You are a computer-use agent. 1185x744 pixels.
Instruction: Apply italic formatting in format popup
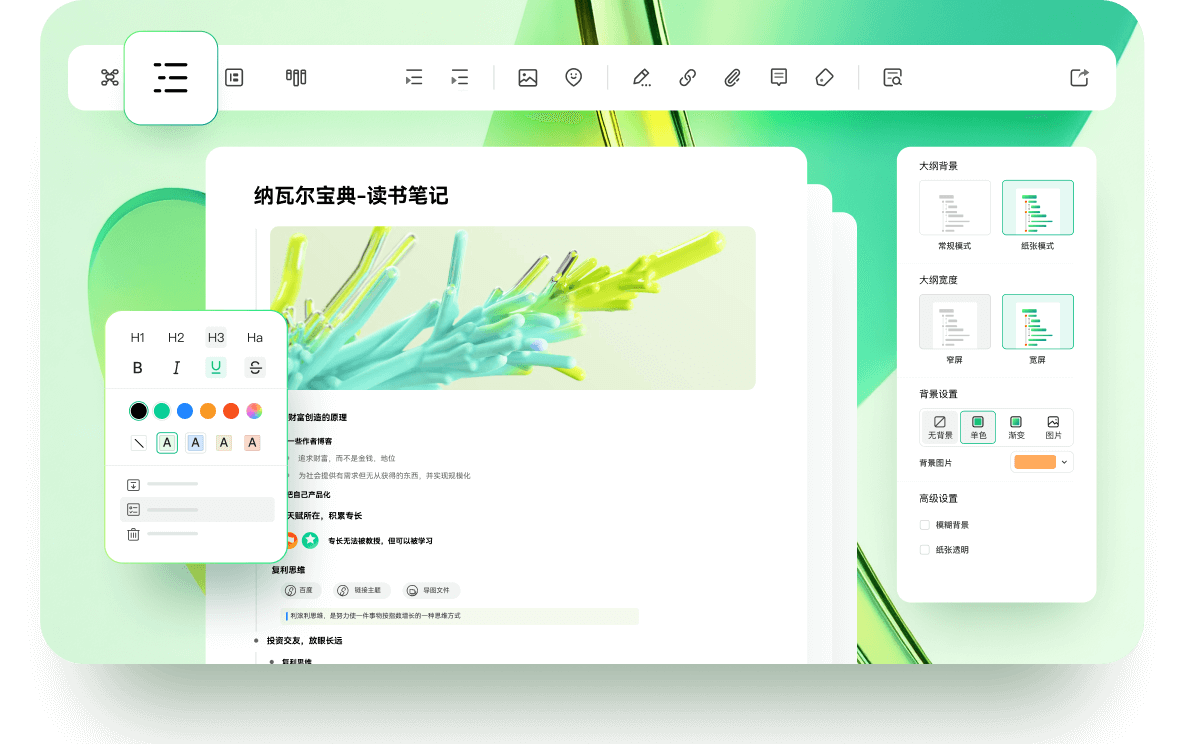point(176,367)
